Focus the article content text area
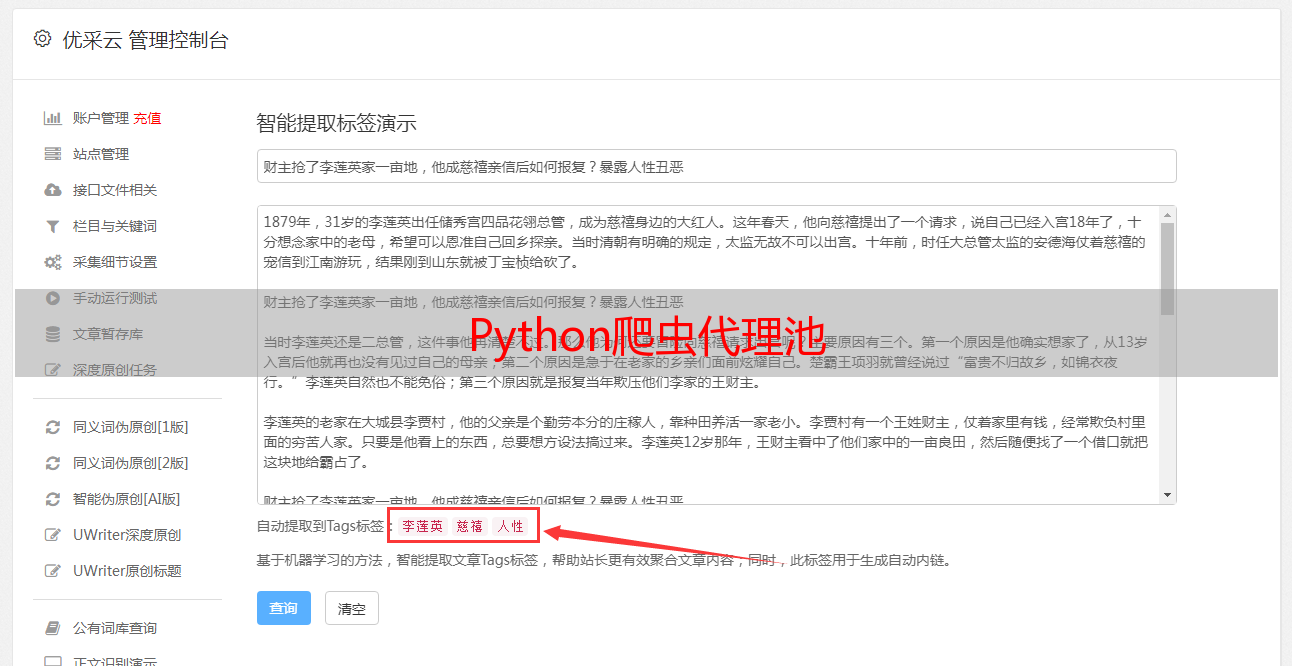 707,354
